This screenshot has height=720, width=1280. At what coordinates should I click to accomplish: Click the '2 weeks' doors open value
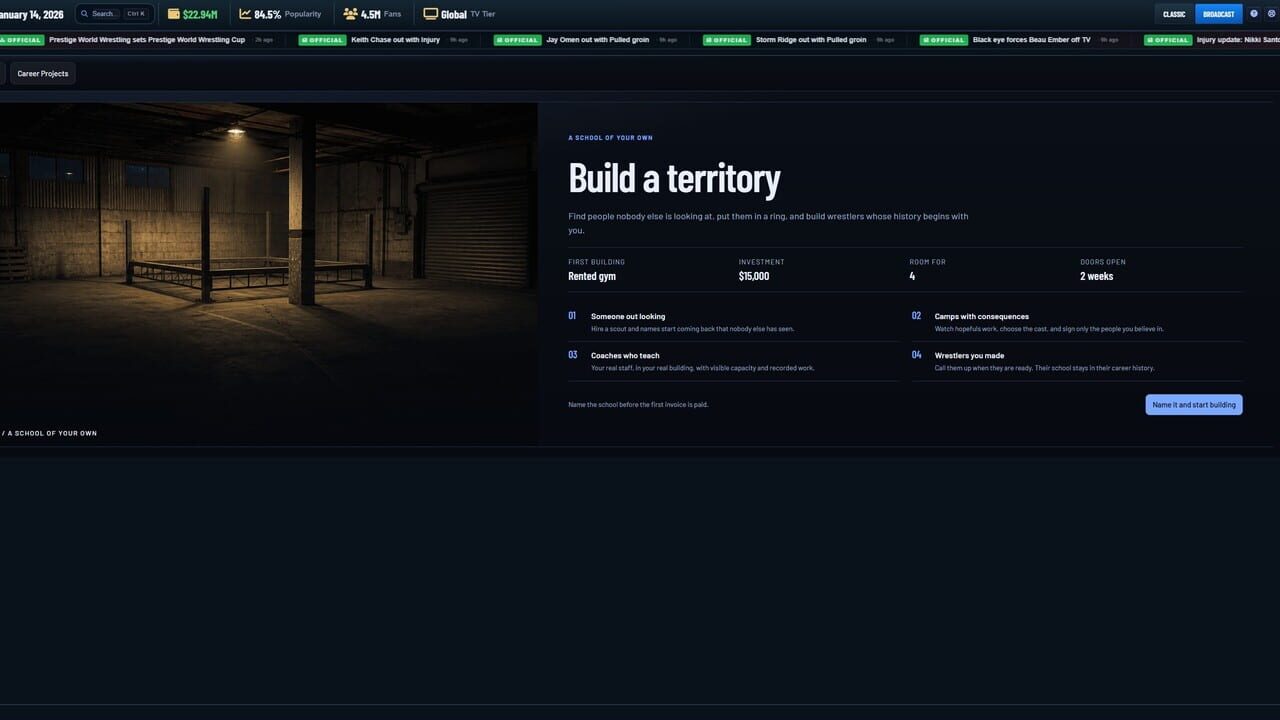click(x=1097, y=276)
